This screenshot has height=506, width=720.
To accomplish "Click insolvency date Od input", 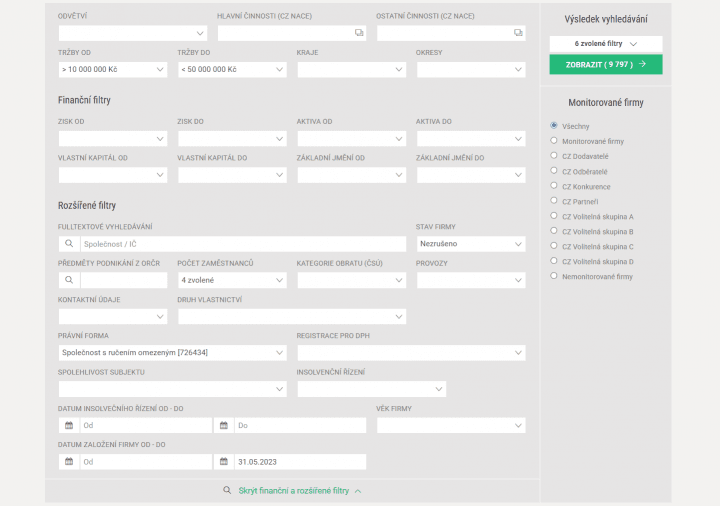I will (x=146, y=425).
